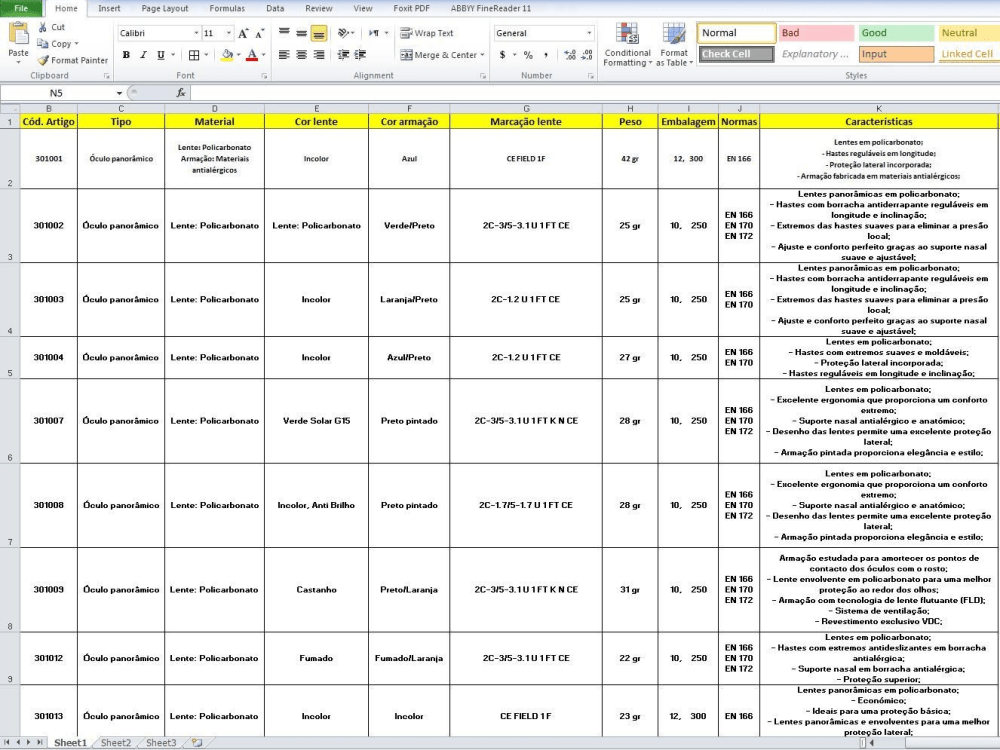Image resolution: width=1000 pixels, height=750 pixels.
Task: Click in the formula bar field
Action: point(593,93)
